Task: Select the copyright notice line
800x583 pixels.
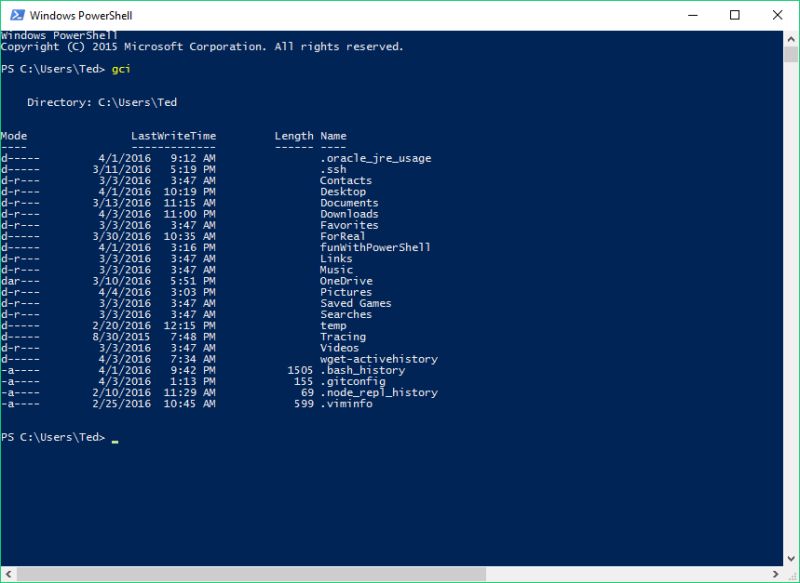Action: (x=200, y=45)
